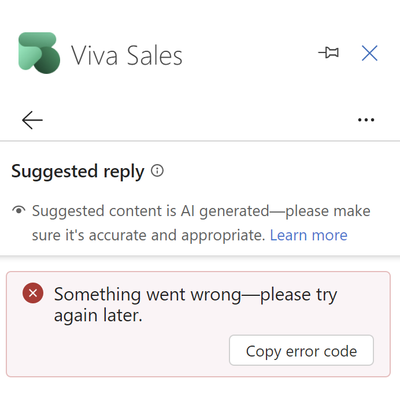Image resolution: width=400 pixels, height=394 pixels.
Task: Click the word "Something" in the error
Action: [x=97, y=295]
